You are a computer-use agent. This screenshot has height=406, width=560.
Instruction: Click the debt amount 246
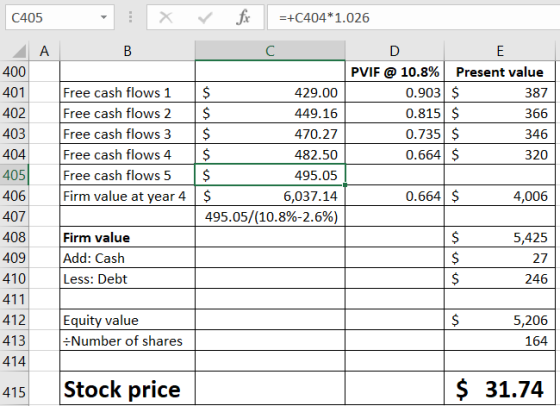(x=500, y=279)
